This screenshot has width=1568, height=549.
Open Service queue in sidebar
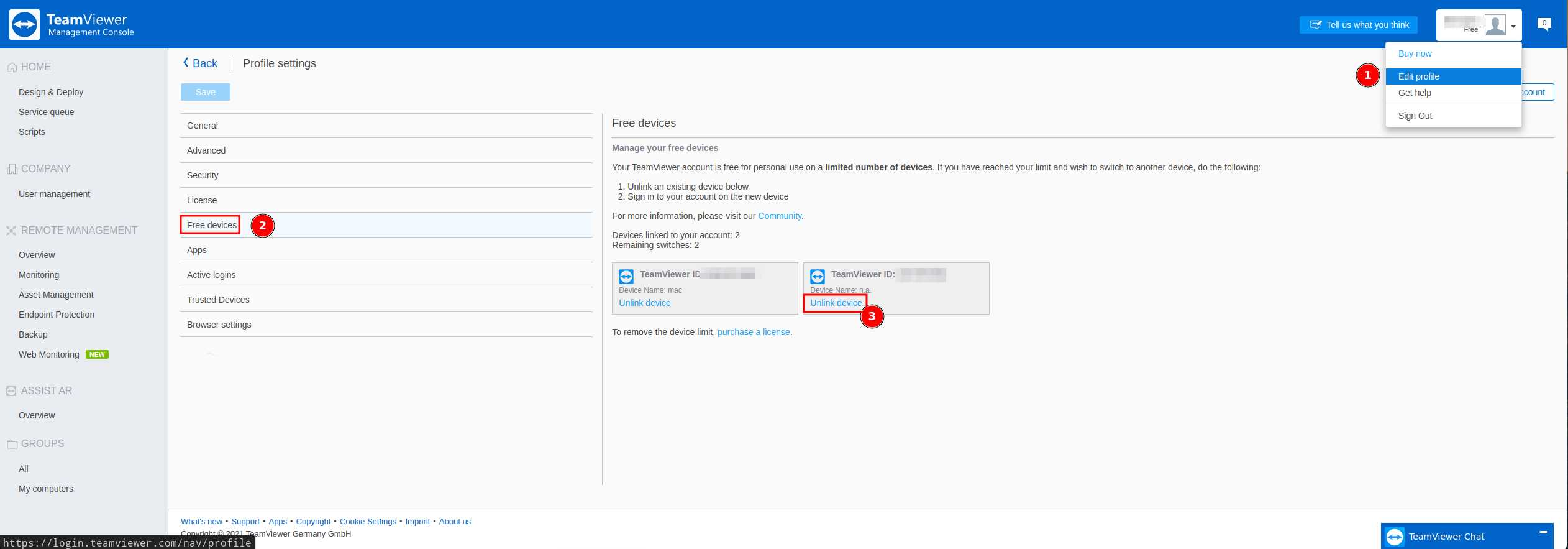point(47,112)
